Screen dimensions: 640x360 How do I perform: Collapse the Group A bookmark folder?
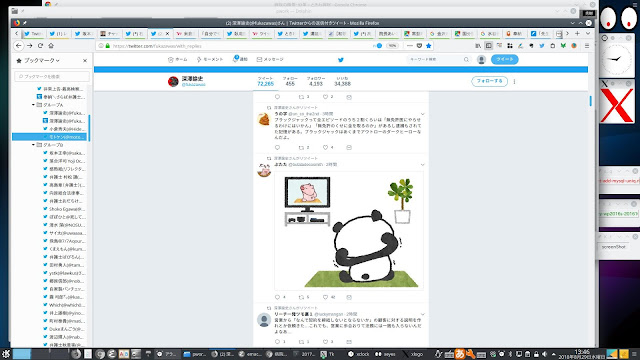coord(33,105)
